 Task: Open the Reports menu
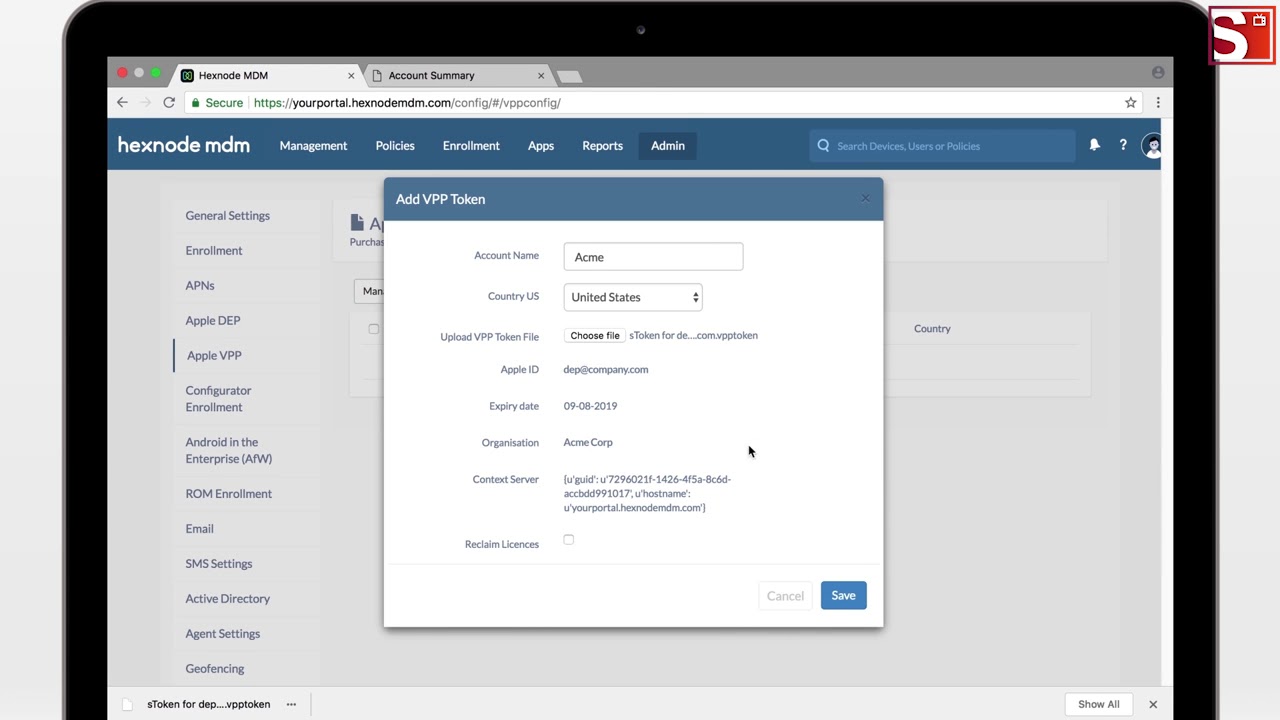tap(602, 145)
